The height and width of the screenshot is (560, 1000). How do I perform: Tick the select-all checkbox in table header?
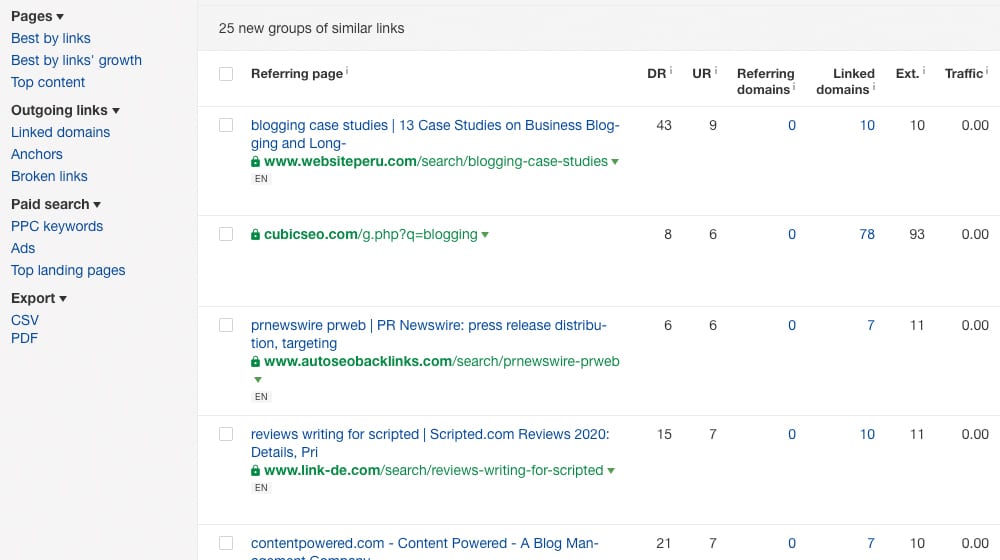click(x=226, y=74)
